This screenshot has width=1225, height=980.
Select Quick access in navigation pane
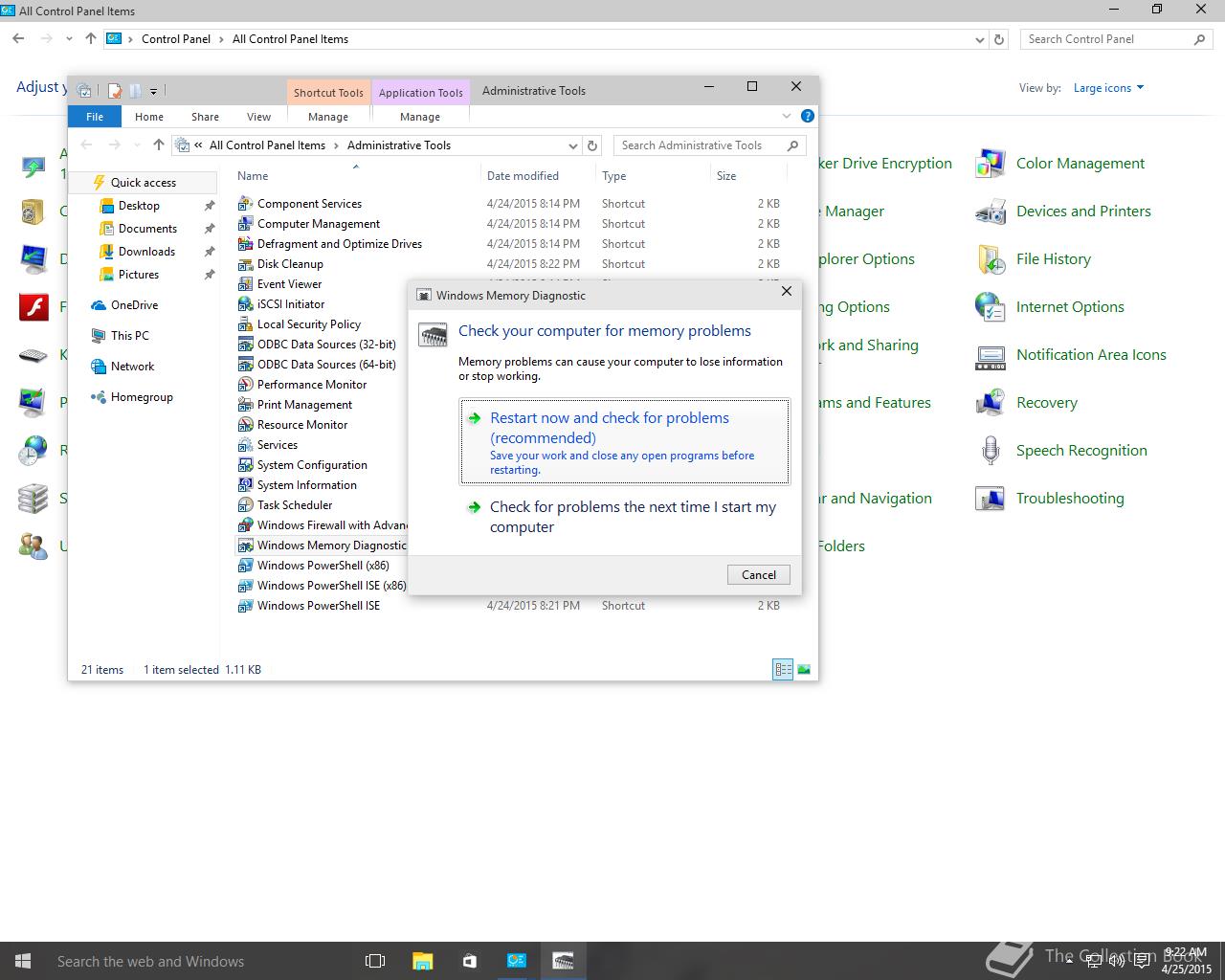pos(143,183)
